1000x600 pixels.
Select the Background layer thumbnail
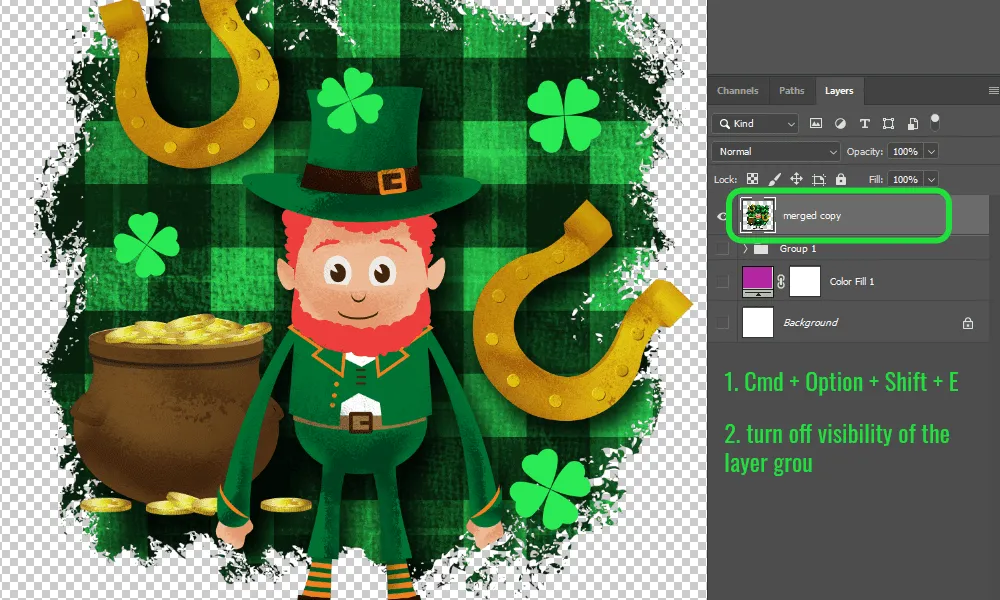(x=758, y=322)
